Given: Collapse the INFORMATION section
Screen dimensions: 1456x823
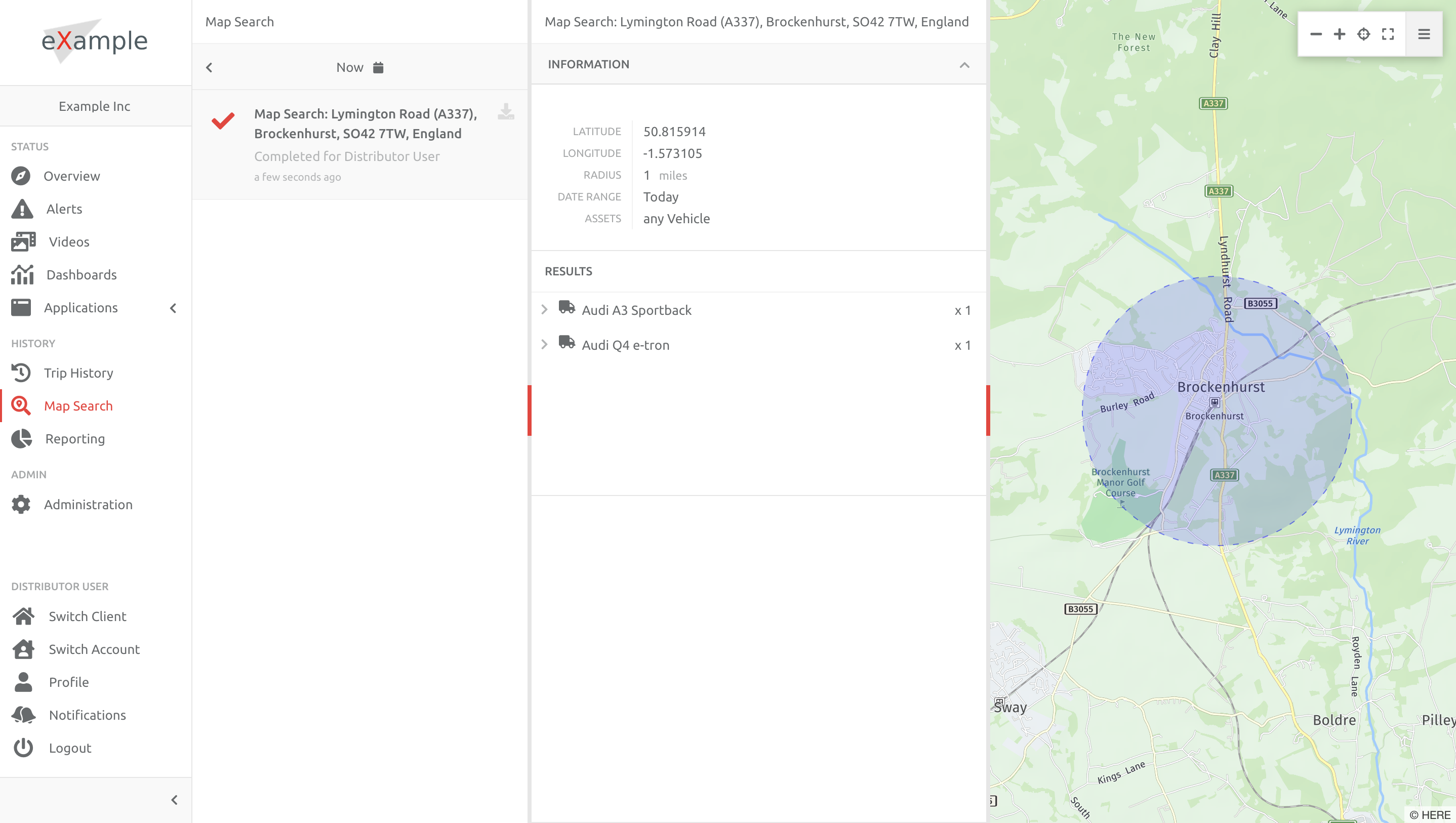Looking at the screenshot, I should pyautogui.click(x=964, y=64).
